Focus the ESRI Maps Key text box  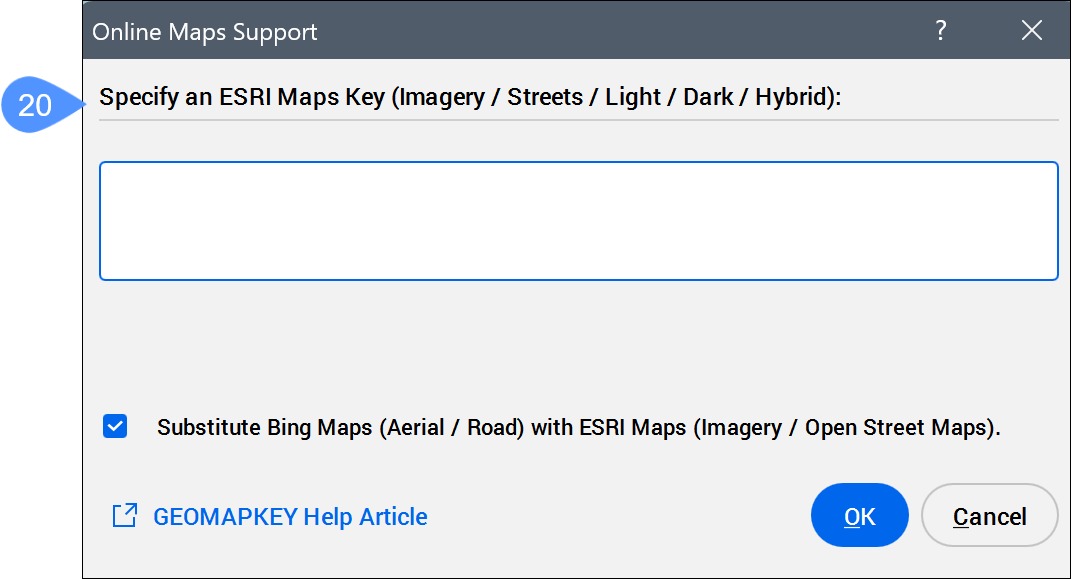(x=578, y=221)
